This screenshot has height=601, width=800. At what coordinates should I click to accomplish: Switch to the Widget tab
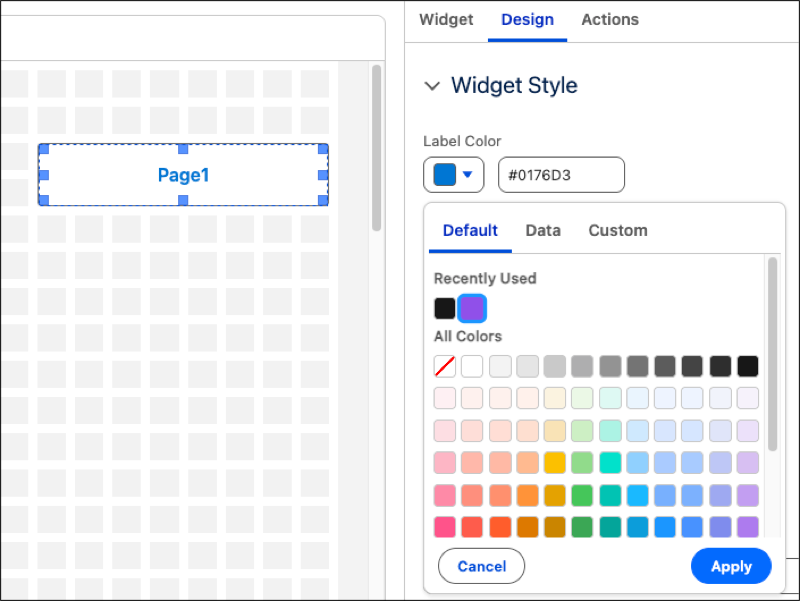pyautogui.click(x=446, y=19)
